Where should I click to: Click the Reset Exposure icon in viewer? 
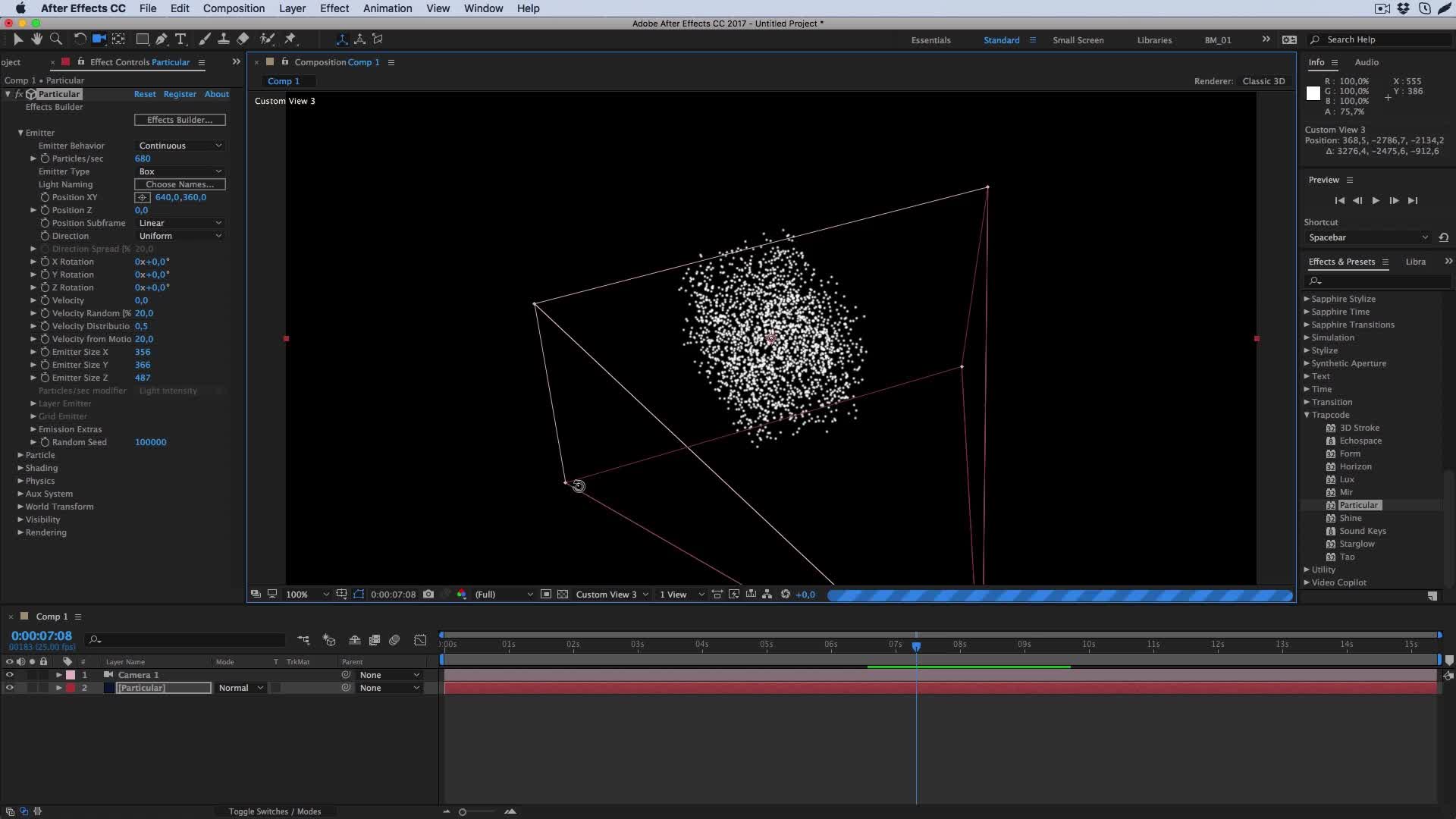pyautogui.click(x=786, y=595)
